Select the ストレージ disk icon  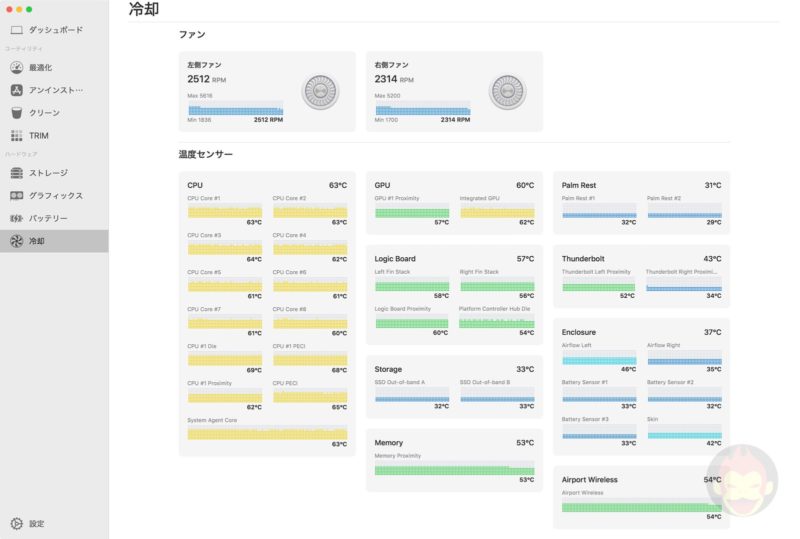[16, 173]
